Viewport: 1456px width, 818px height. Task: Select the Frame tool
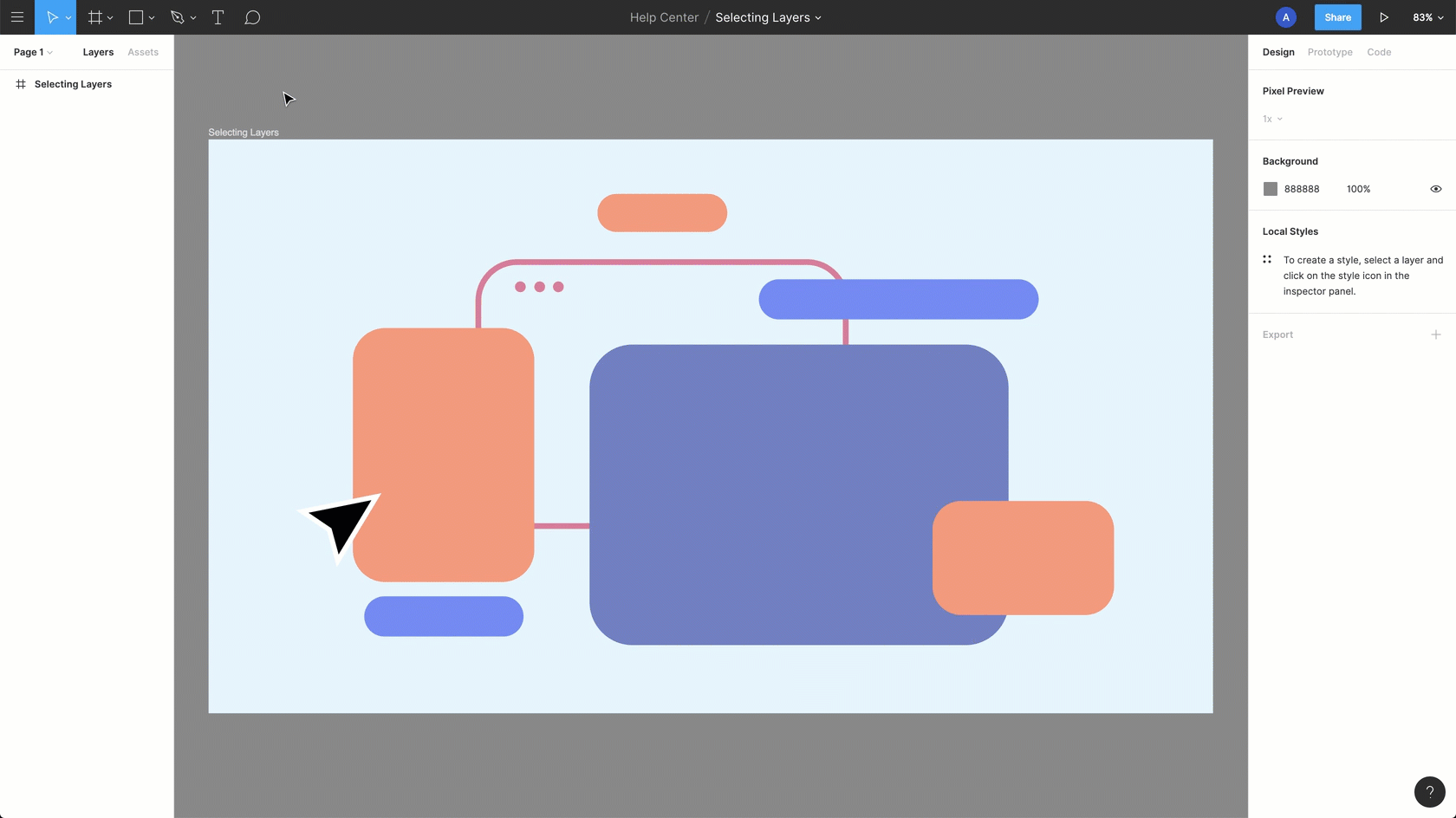pos(95,17)
